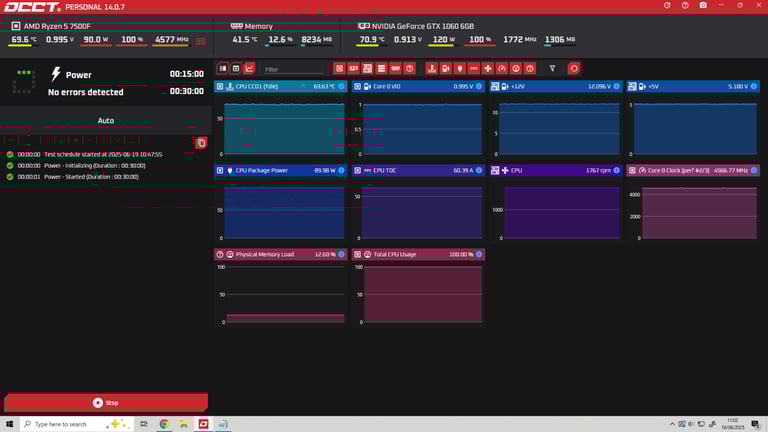Image resolution: width=768 pixels, height=432 pixels.
Task: Open info for Physical Memory Load sensor
Action: [x=341, y=254]
